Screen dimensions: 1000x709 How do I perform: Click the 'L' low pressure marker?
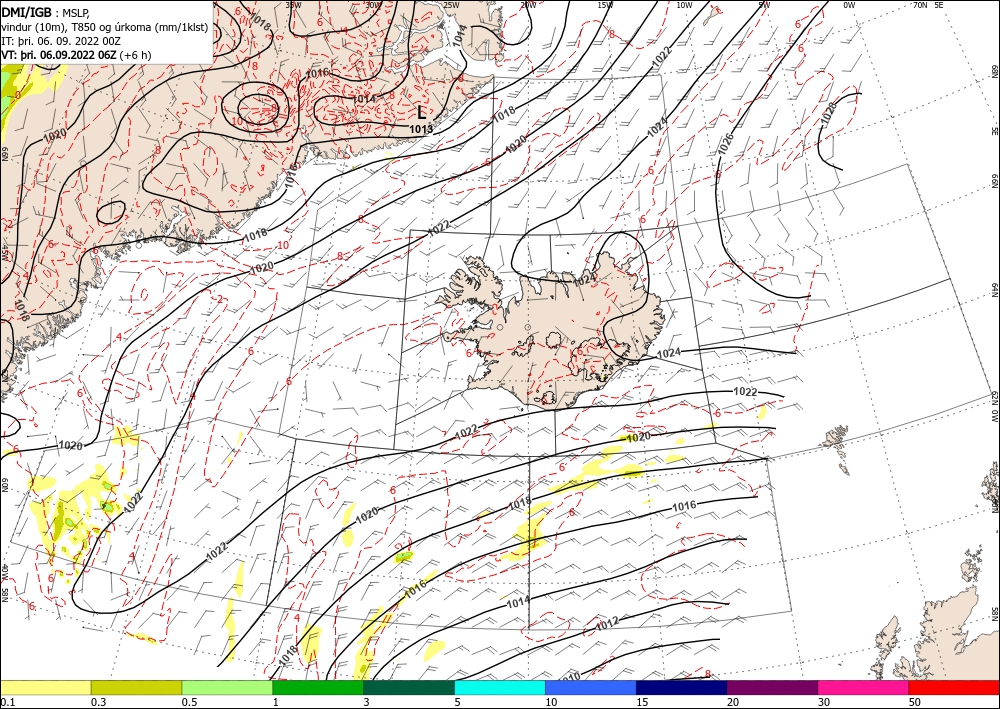coord(422,113)
